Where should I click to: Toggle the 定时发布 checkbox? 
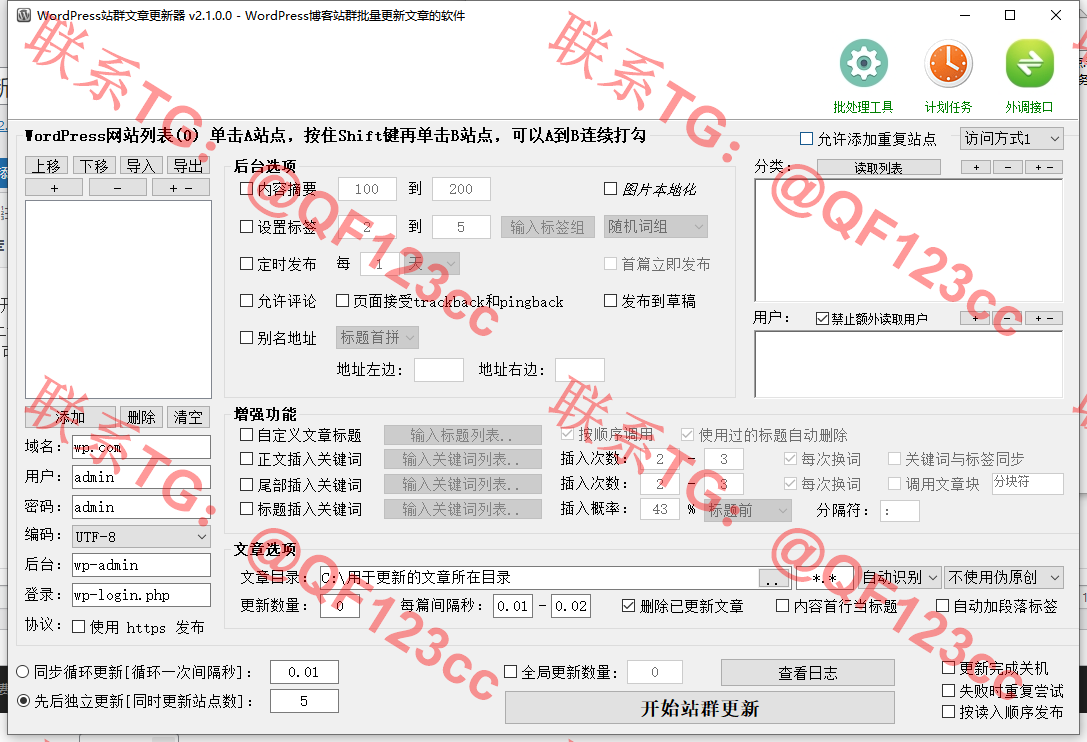coord(246,264)
